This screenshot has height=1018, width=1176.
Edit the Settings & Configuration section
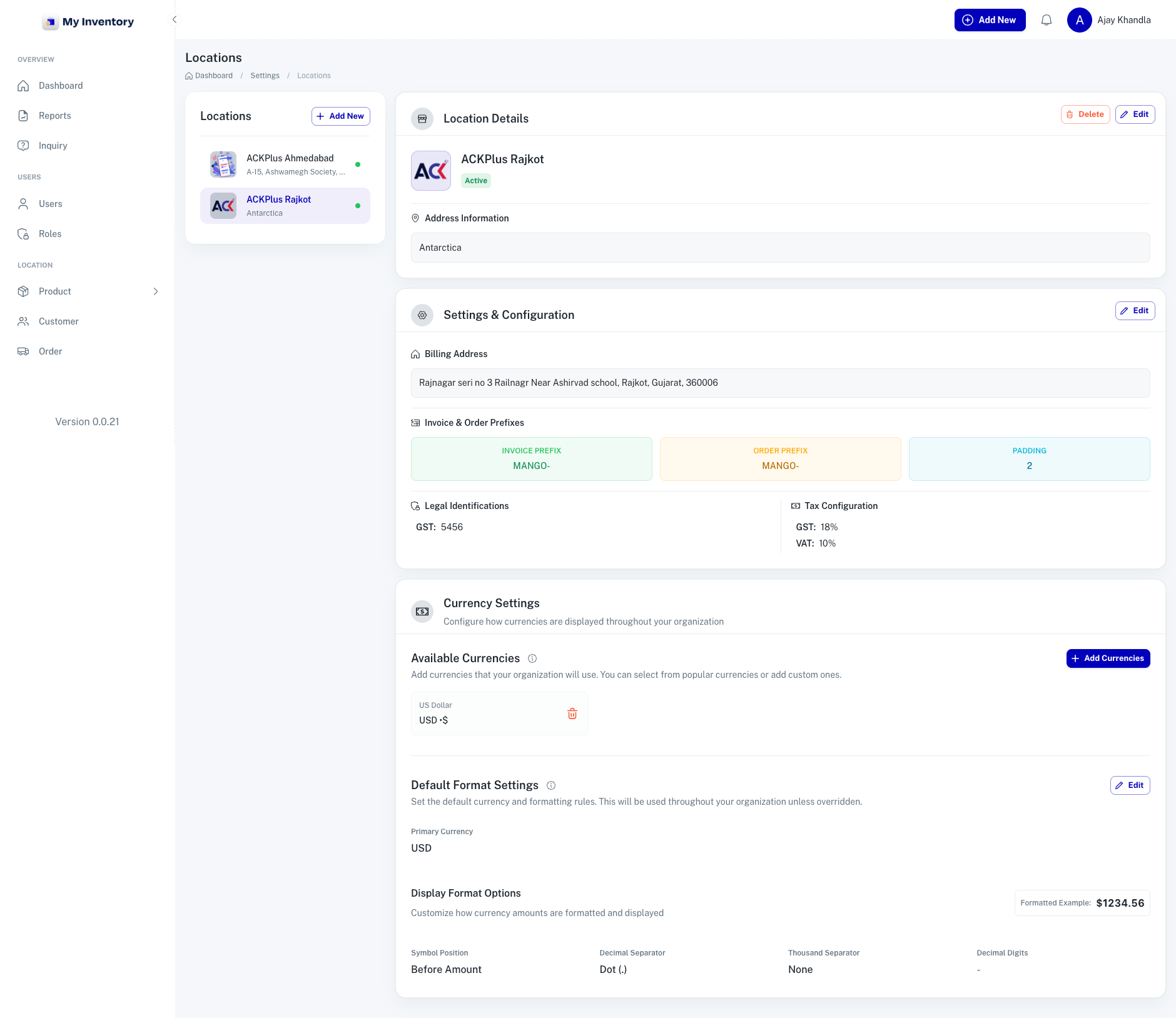1134,311
